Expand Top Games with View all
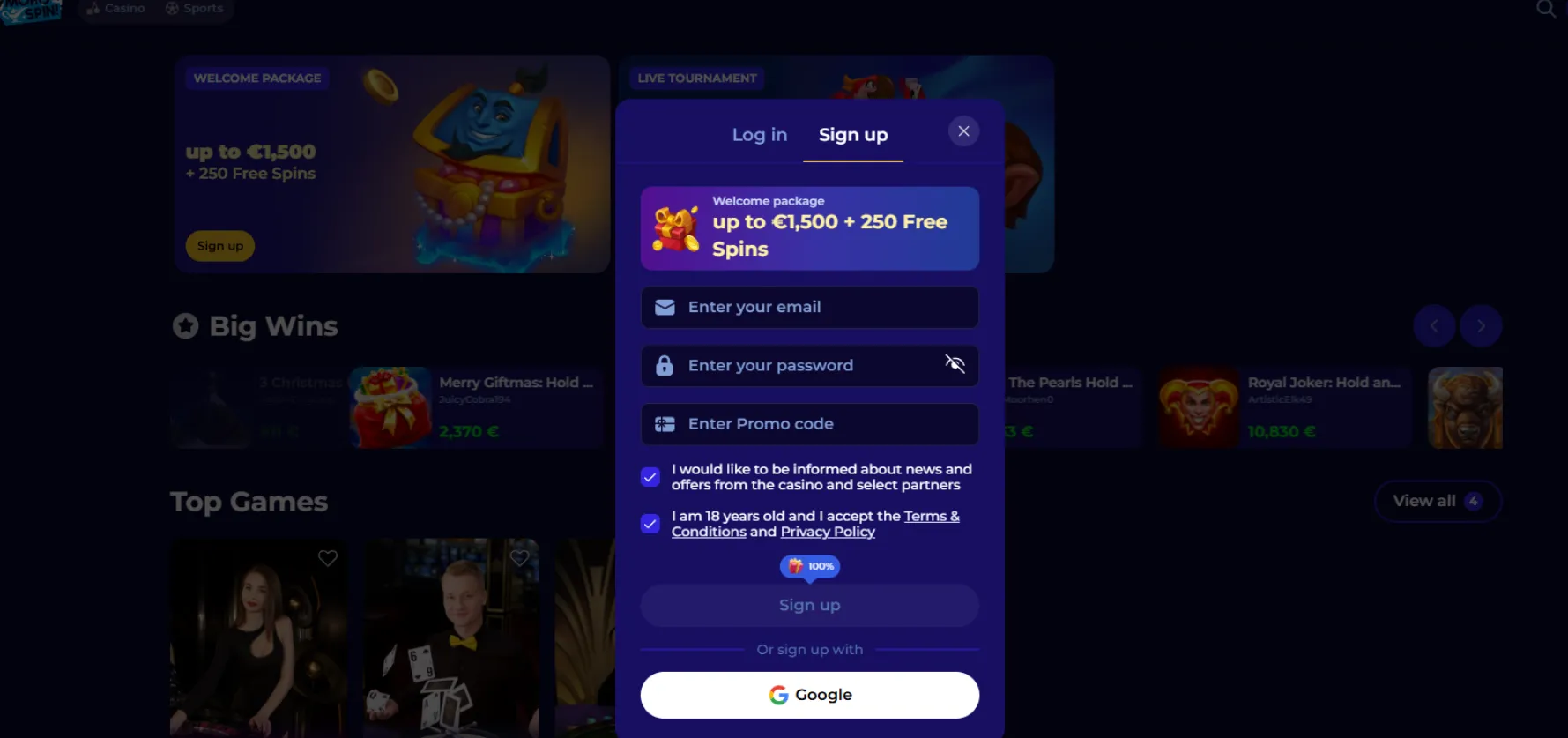The height and width of the screenshot is (738, 1568). pyautogui.click(x=1438, y=501)
